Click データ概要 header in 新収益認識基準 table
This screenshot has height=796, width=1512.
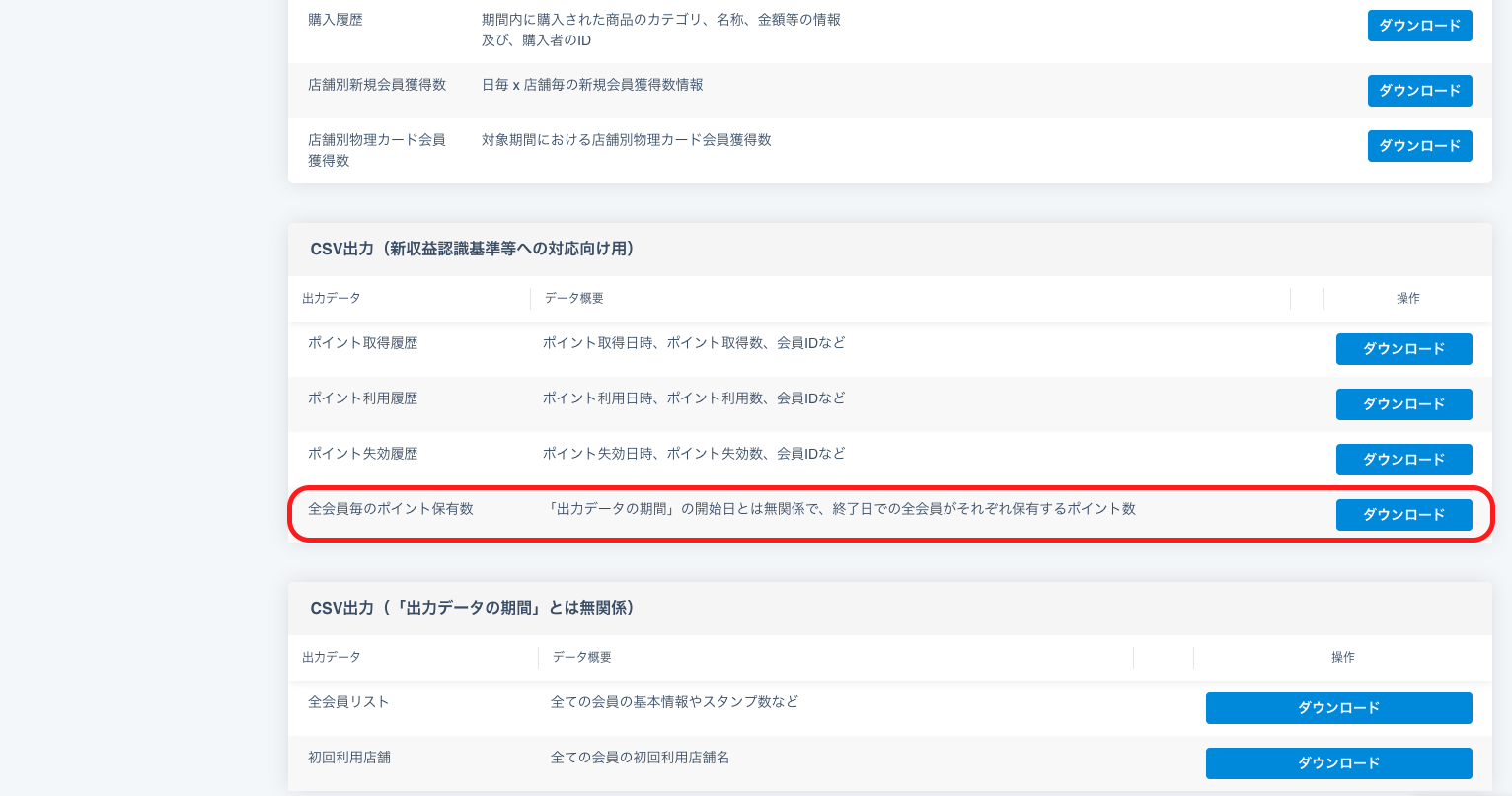coord(574,298)
